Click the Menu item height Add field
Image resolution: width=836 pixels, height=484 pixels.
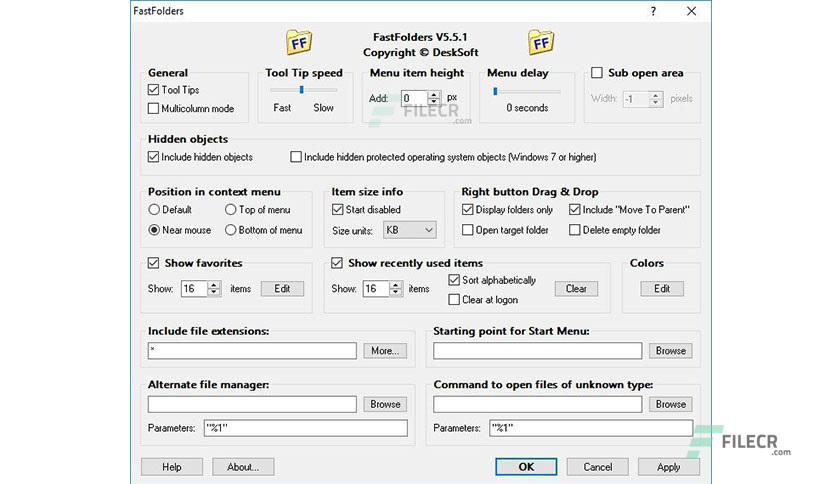[415, 98]
